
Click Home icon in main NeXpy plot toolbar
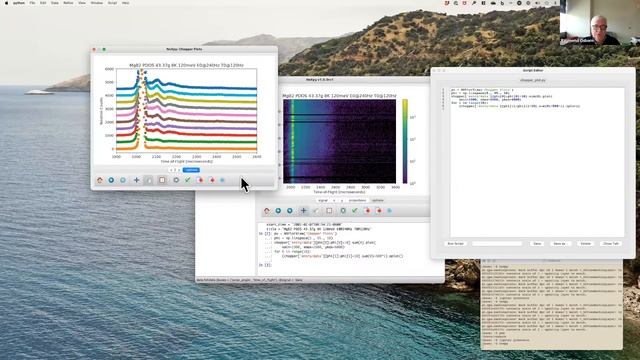click(x=267, y=211)
